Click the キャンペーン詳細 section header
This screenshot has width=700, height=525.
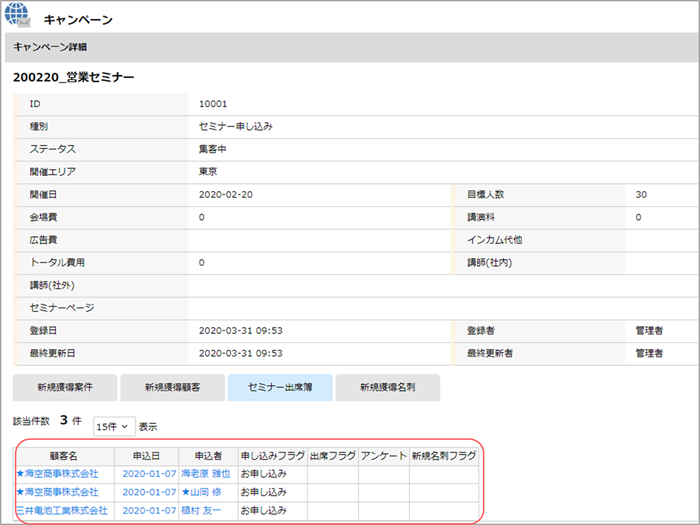click(50, 47)
